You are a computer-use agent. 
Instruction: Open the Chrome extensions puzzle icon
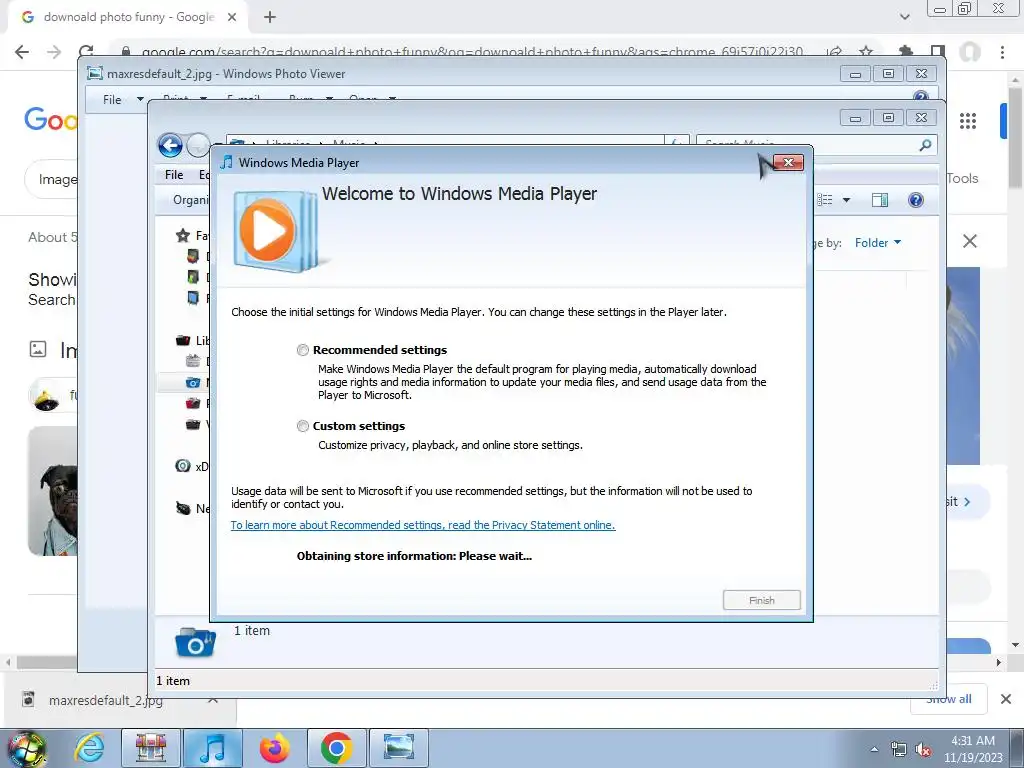click(906, 52)
